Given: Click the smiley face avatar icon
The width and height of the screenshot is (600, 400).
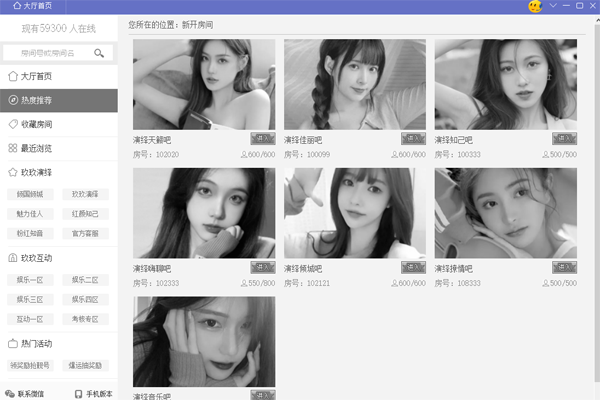Looking at the screenshot, I should (x=535, y=6).
